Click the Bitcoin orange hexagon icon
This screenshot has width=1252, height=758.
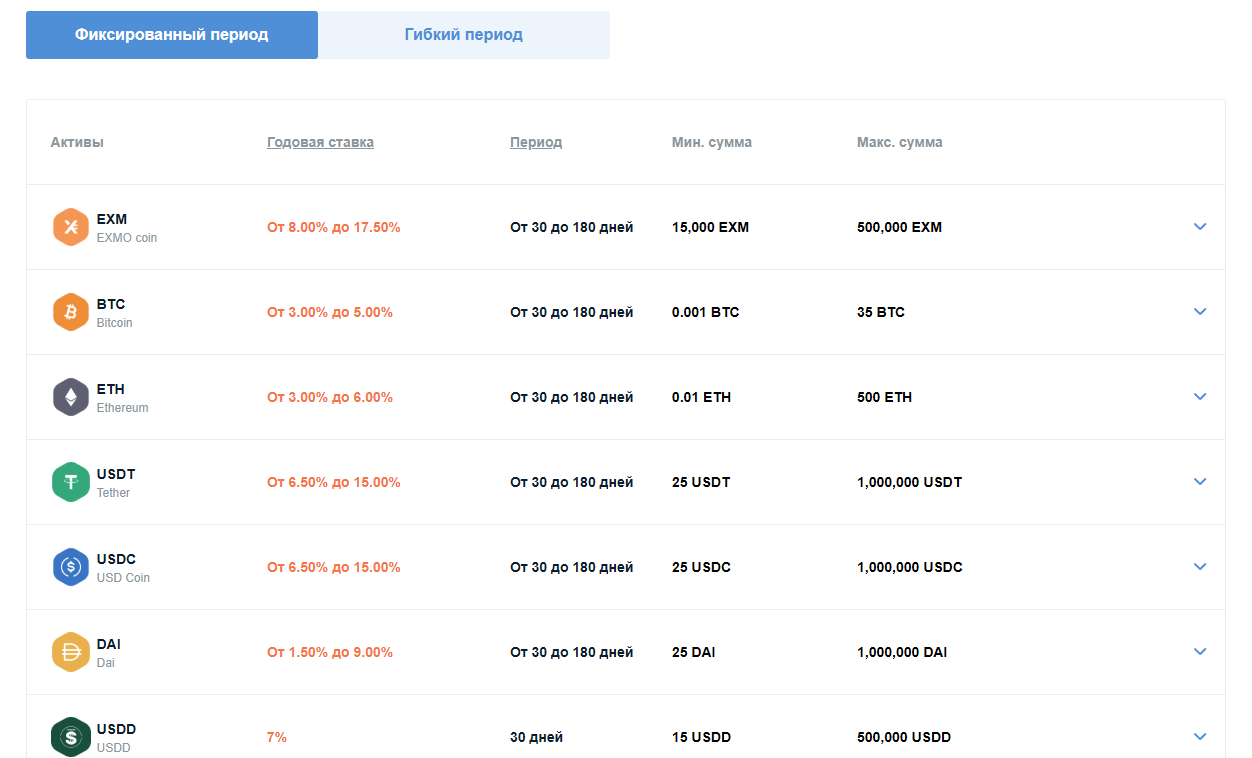(71, 312)
